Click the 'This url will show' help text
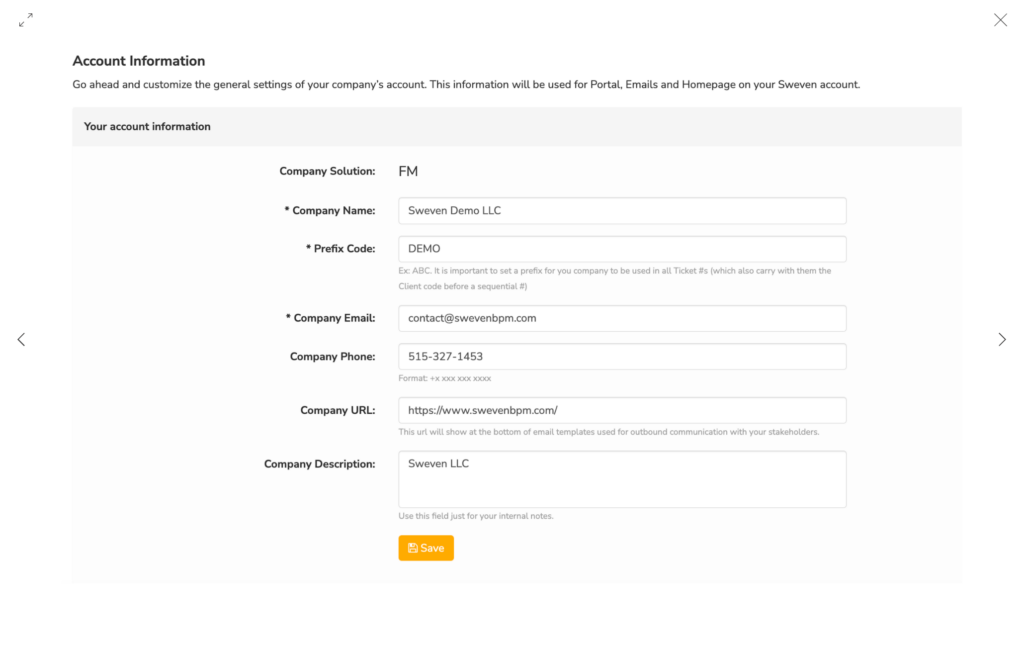The width and height of the screenshot is (1024, 648). click(609, 432)
